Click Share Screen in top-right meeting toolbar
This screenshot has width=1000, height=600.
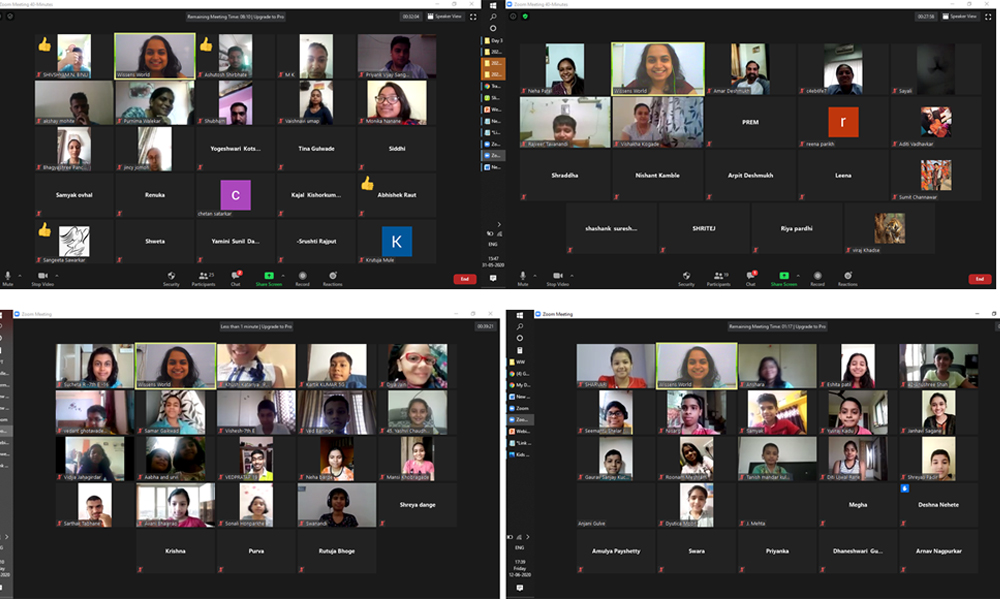pyautogui.click(x=785, y=277)
